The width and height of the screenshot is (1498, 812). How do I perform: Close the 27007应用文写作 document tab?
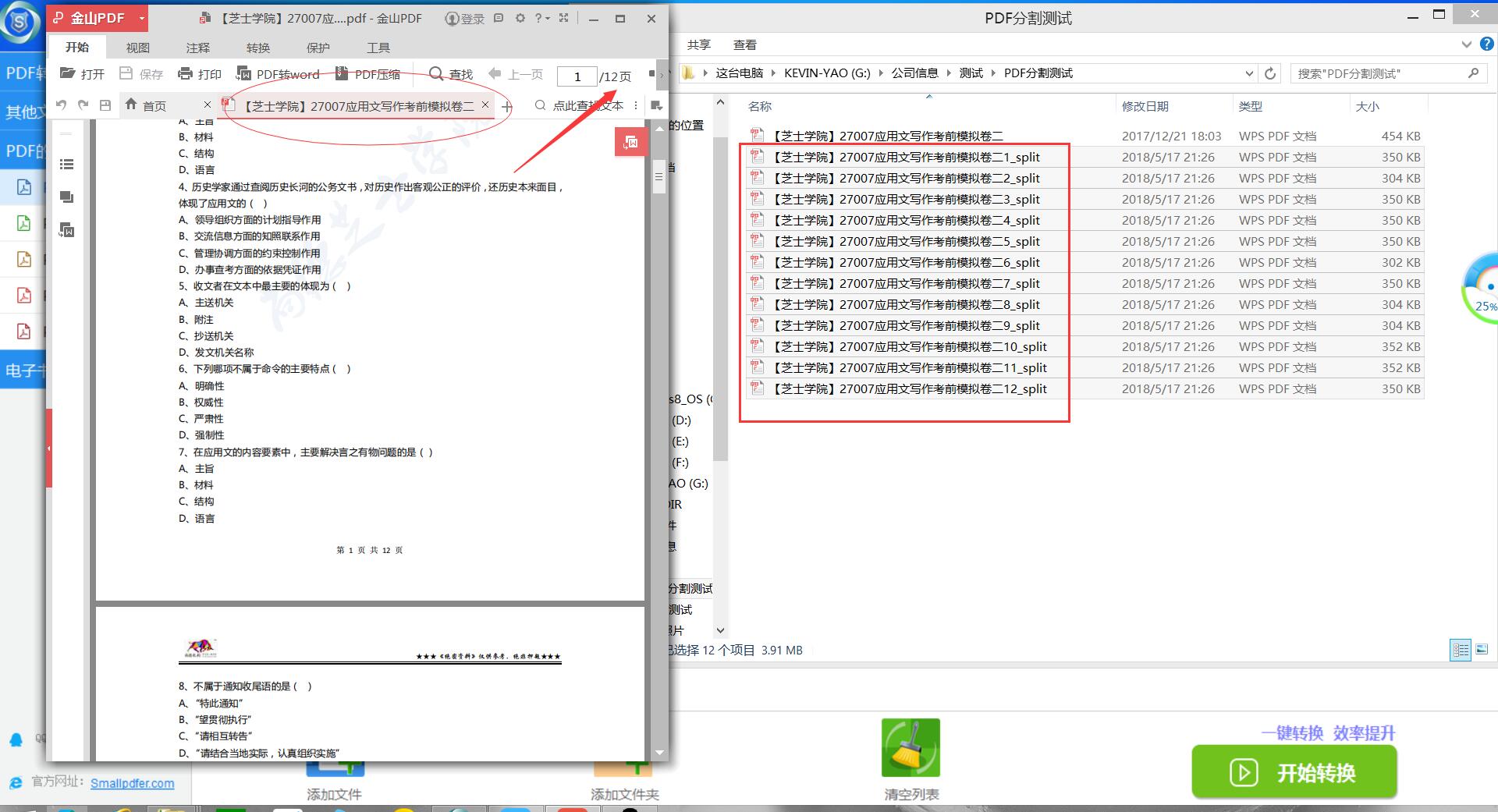(x=485, y=105)
